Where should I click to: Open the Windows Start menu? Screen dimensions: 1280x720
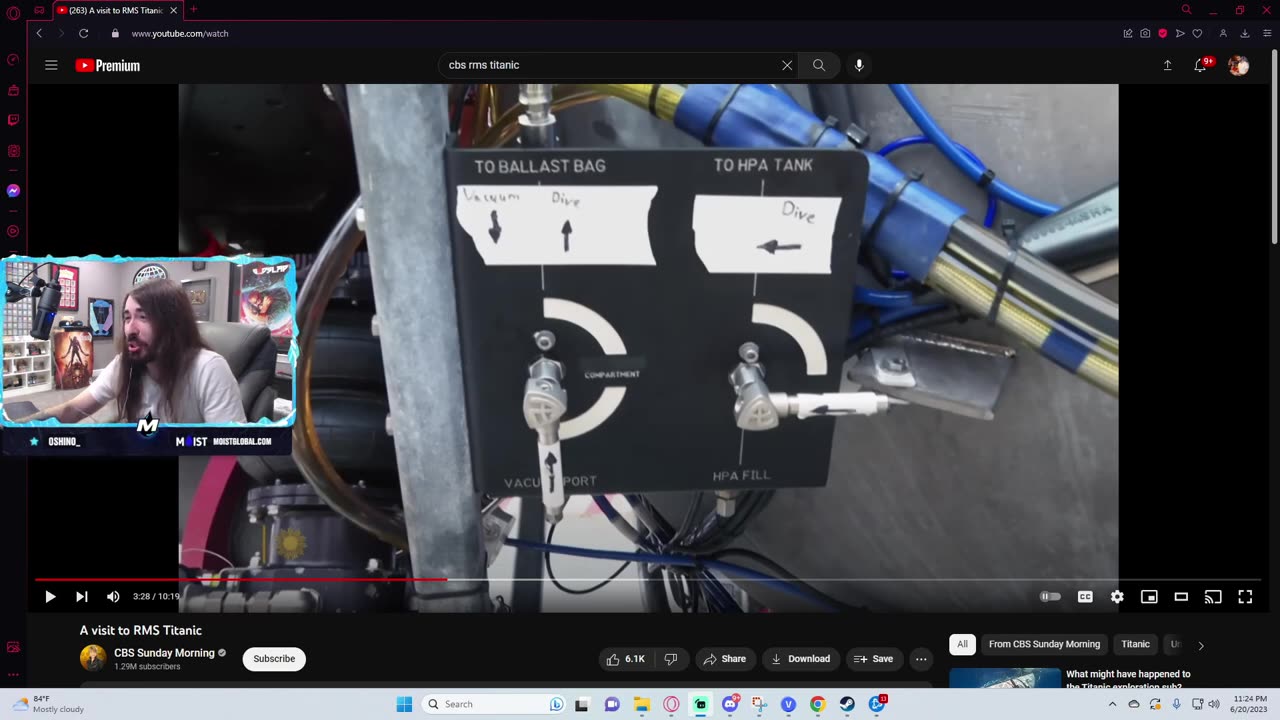[404, 704]
